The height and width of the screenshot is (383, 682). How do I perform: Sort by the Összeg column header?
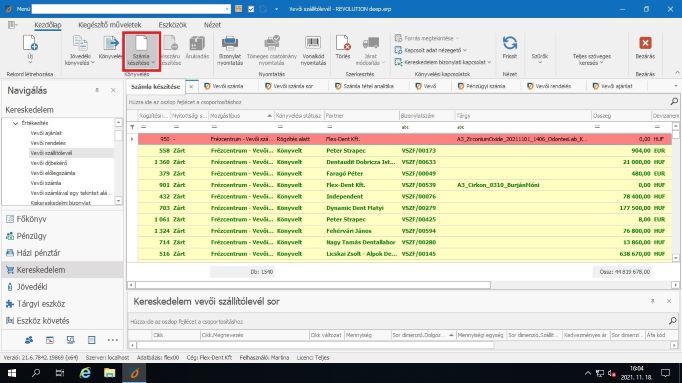[x=621, y=116]
